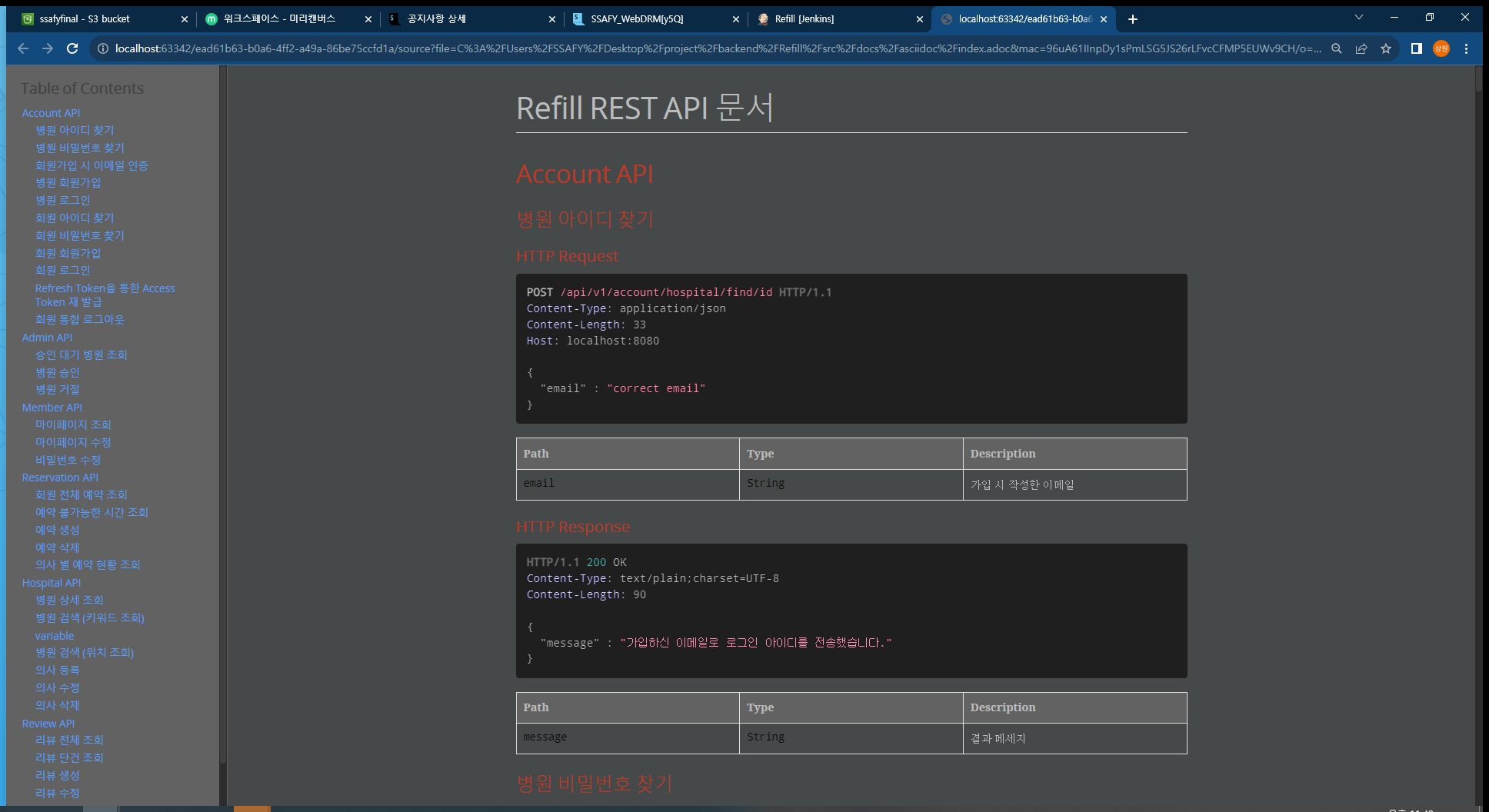
Task: Open a new tab with the plus button
Action: [x=1133, y=19]
